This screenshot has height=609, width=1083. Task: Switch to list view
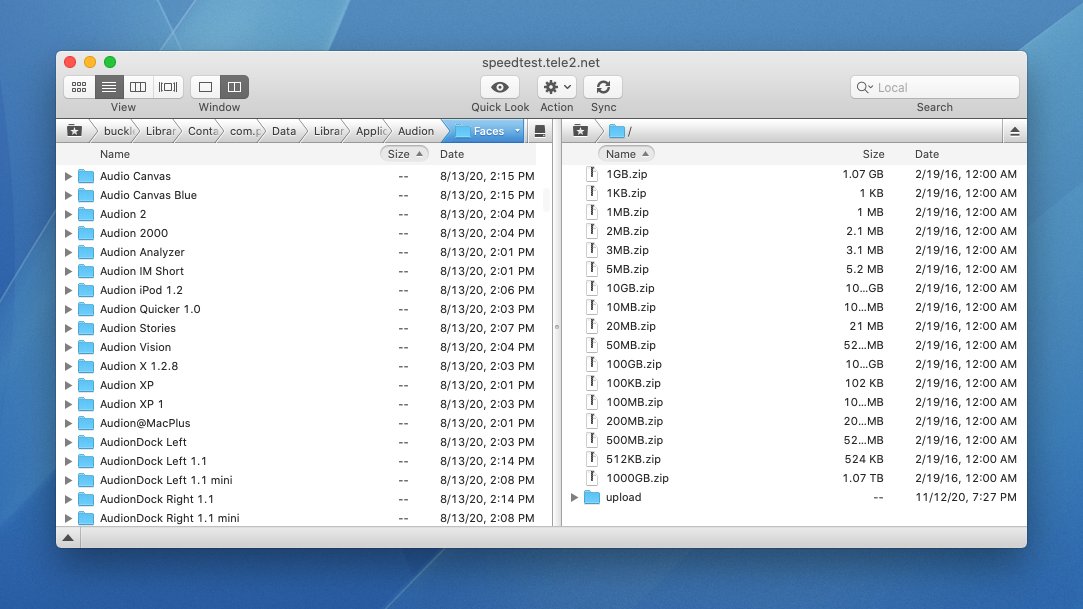pos(109,87)
